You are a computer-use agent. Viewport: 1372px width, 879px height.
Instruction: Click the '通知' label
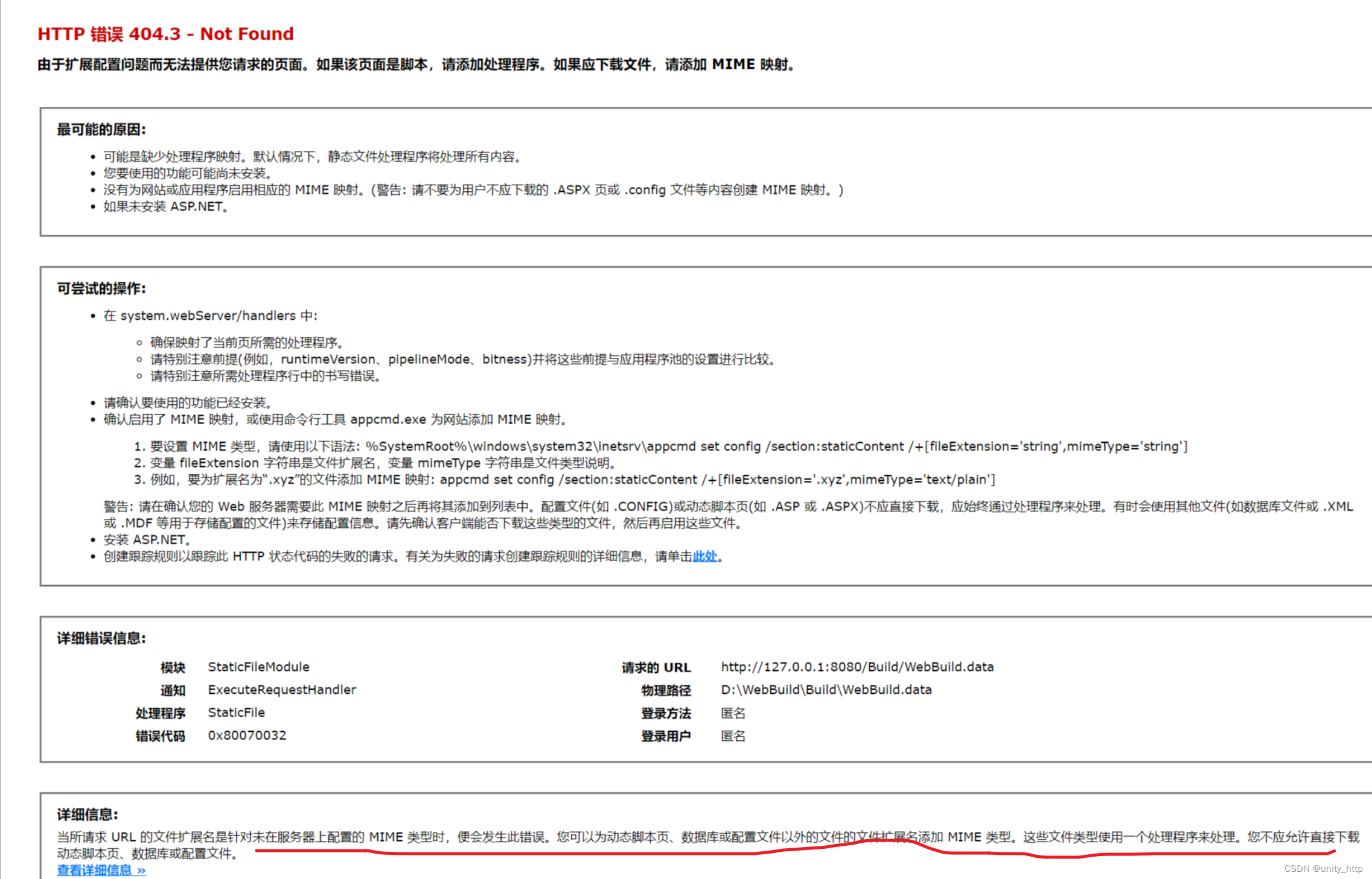173,690
